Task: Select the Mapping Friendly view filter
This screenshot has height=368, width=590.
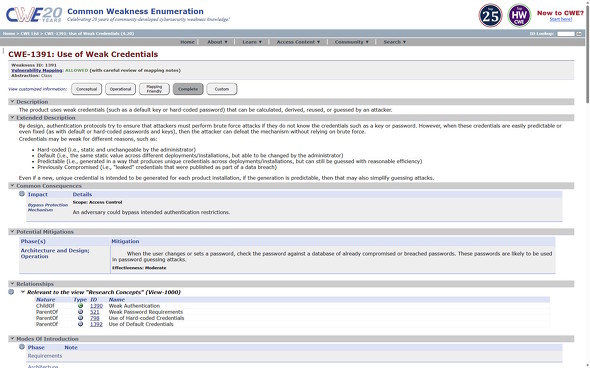Action: pos(154,89)
